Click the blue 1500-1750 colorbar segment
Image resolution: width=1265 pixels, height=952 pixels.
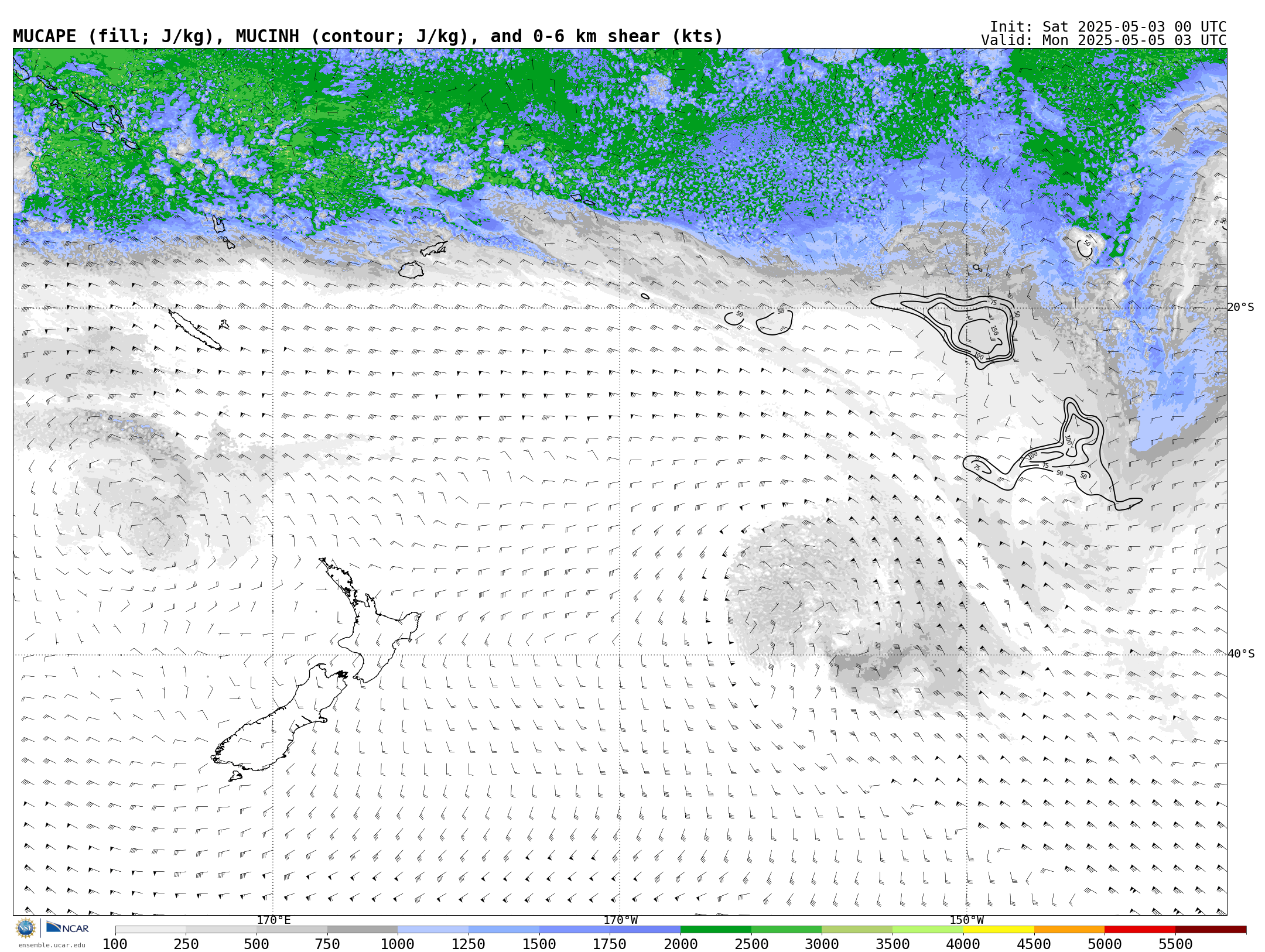point(575,930)
